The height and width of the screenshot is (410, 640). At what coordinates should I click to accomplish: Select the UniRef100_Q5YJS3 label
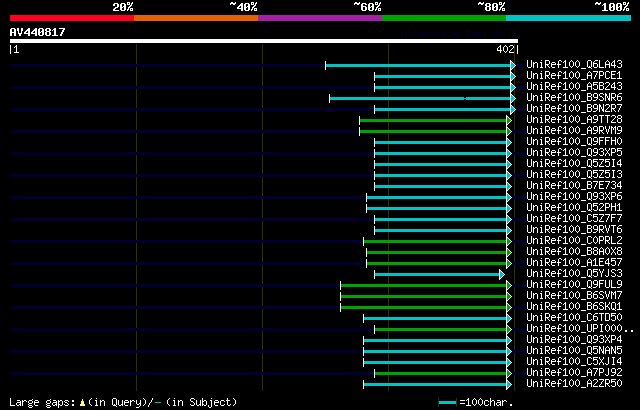point(574,274)
